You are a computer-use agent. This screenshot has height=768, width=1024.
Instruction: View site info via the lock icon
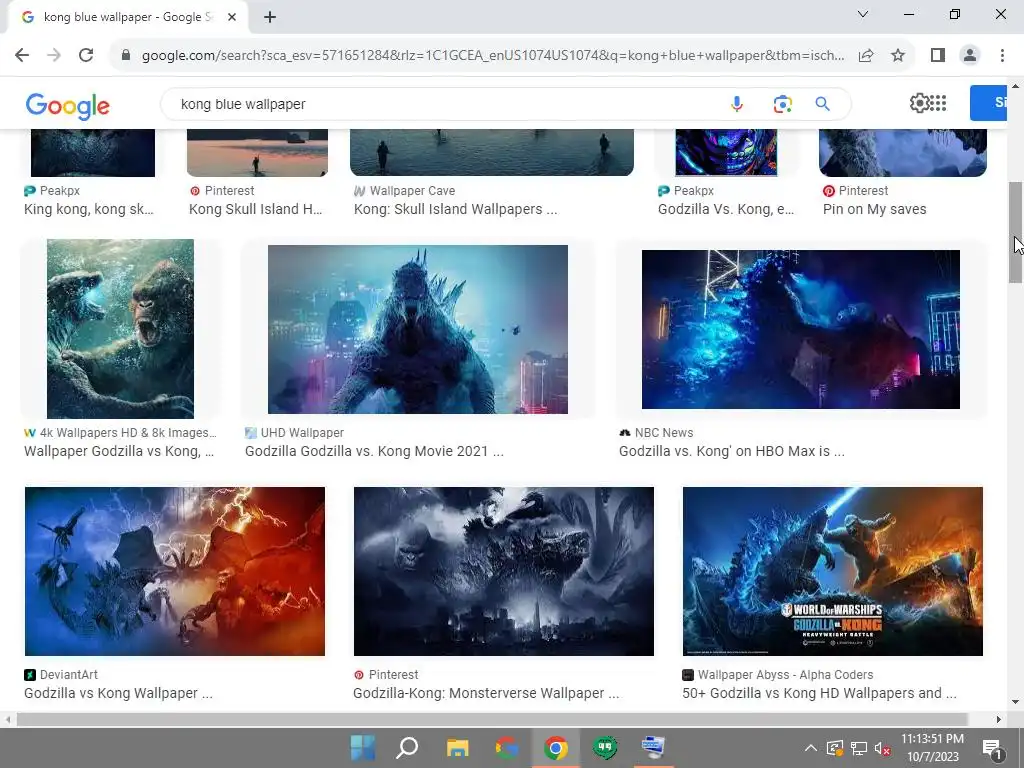[126, 56]
